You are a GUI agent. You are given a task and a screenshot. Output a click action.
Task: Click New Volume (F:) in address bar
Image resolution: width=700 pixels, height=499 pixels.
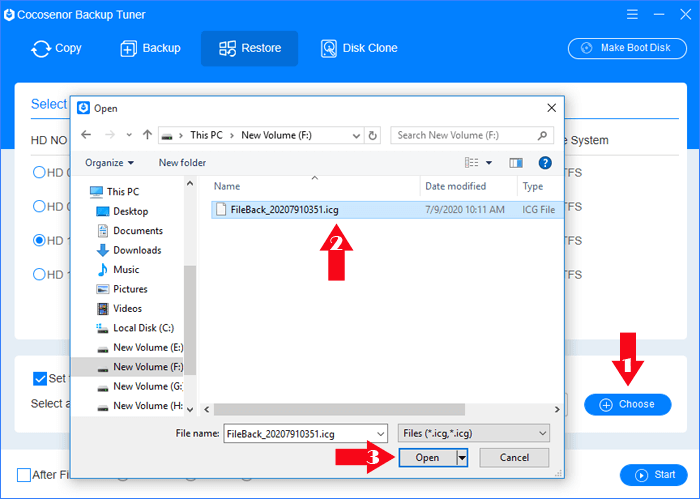point(276,135)
